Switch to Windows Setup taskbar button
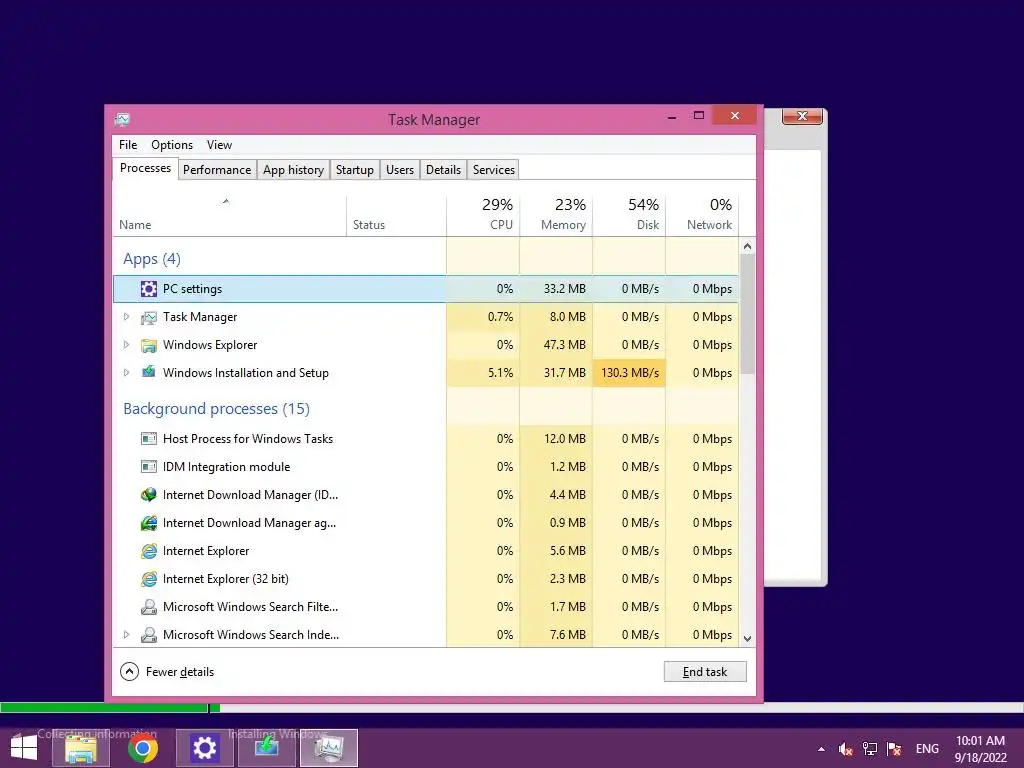 point(266,748)
